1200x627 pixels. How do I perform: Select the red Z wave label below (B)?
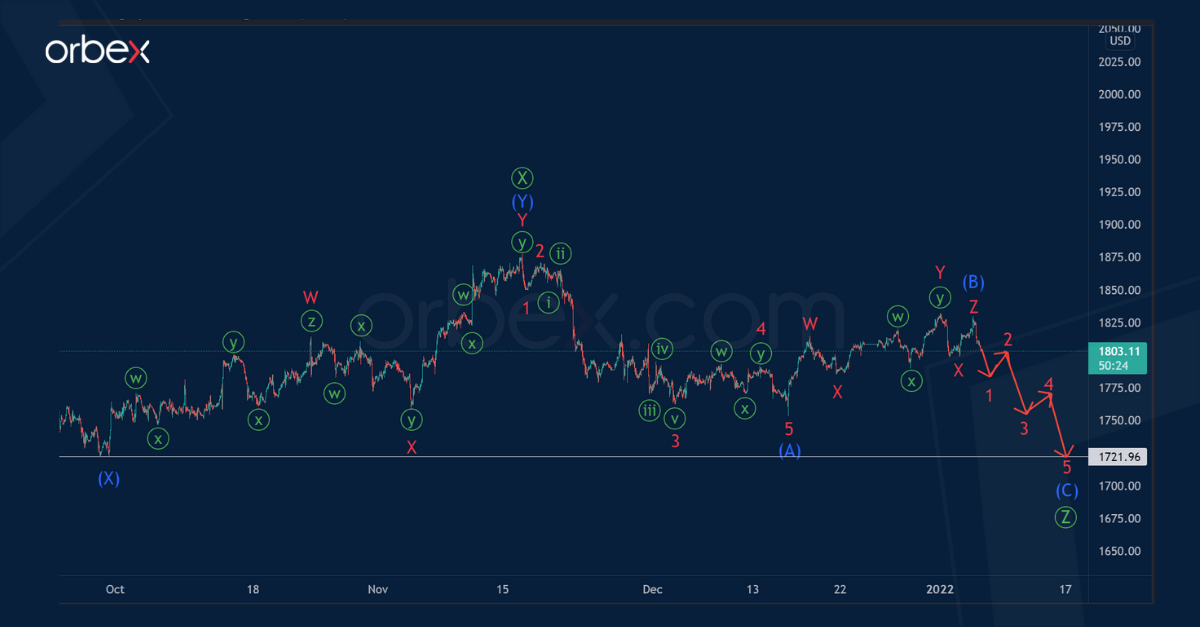tap(974, 306)
